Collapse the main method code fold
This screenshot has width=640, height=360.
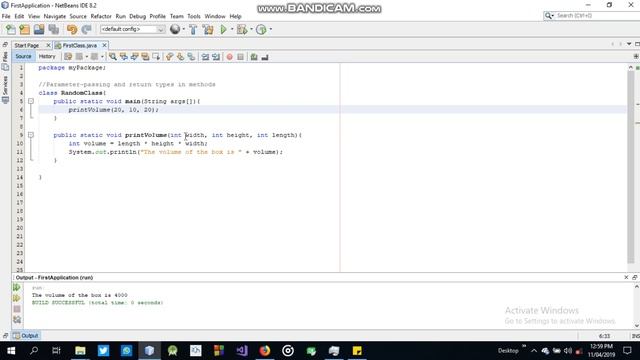[31, 101]
